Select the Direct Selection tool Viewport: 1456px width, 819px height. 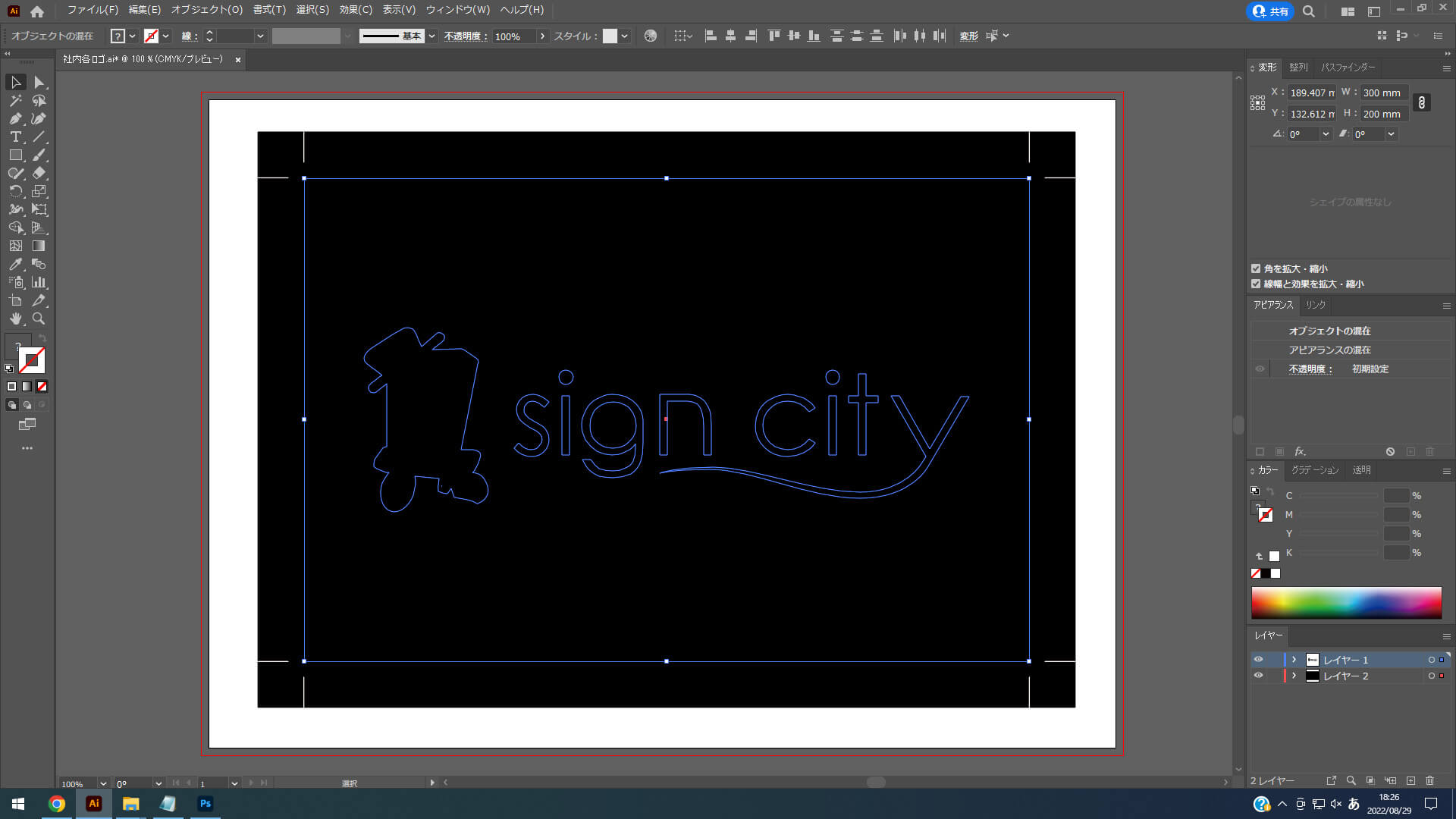pyautogui.click(x=39, y=82)
